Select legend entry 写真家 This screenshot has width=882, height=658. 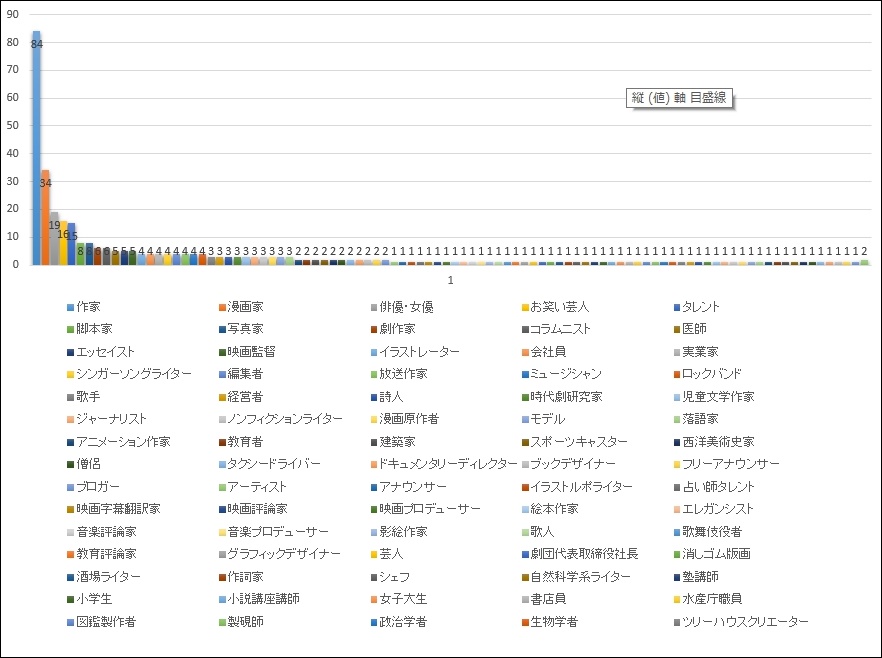(241, 329)
